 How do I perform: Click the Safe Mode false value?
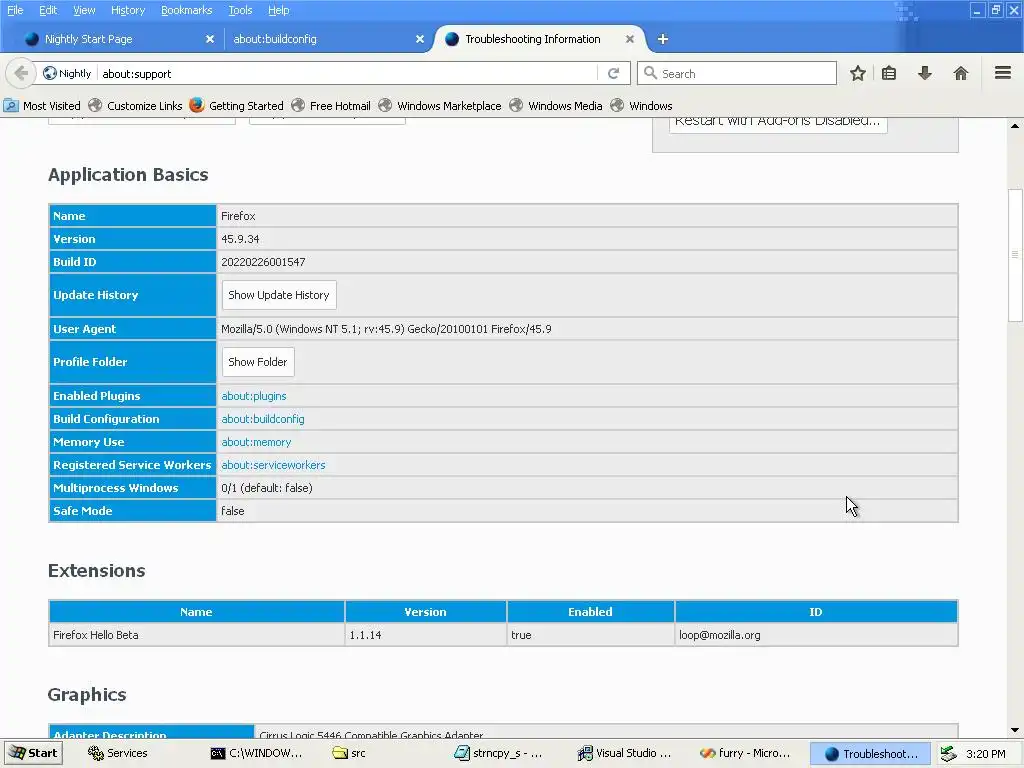[232, 511]
